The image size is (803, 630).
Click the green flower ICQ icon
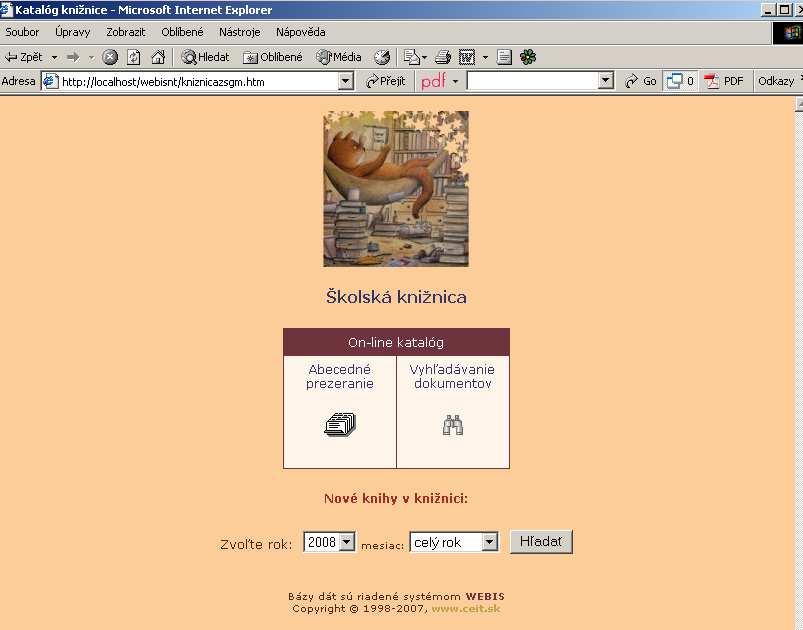[528, 57]
